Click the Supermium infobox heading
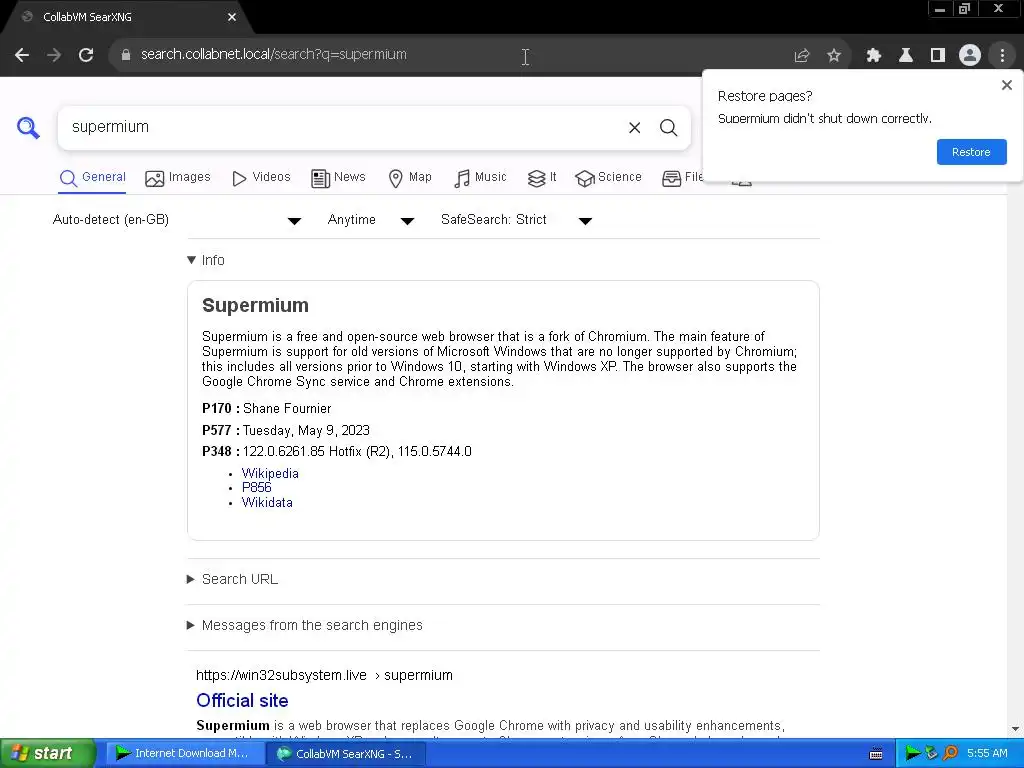 [255, 305]
